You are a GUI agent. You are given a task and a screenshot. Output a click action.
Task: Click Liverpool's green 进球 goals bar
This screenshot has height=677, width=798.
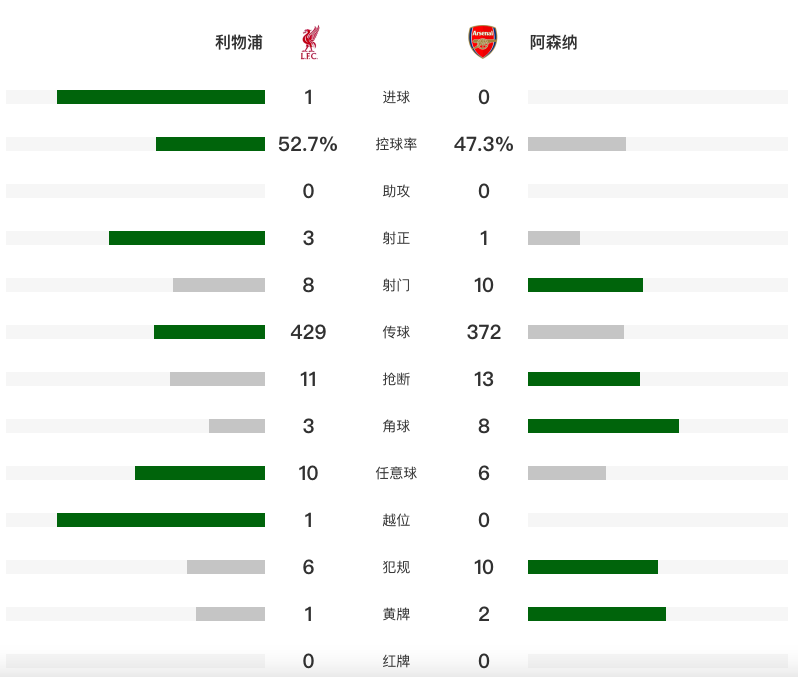tap(161, 97)
